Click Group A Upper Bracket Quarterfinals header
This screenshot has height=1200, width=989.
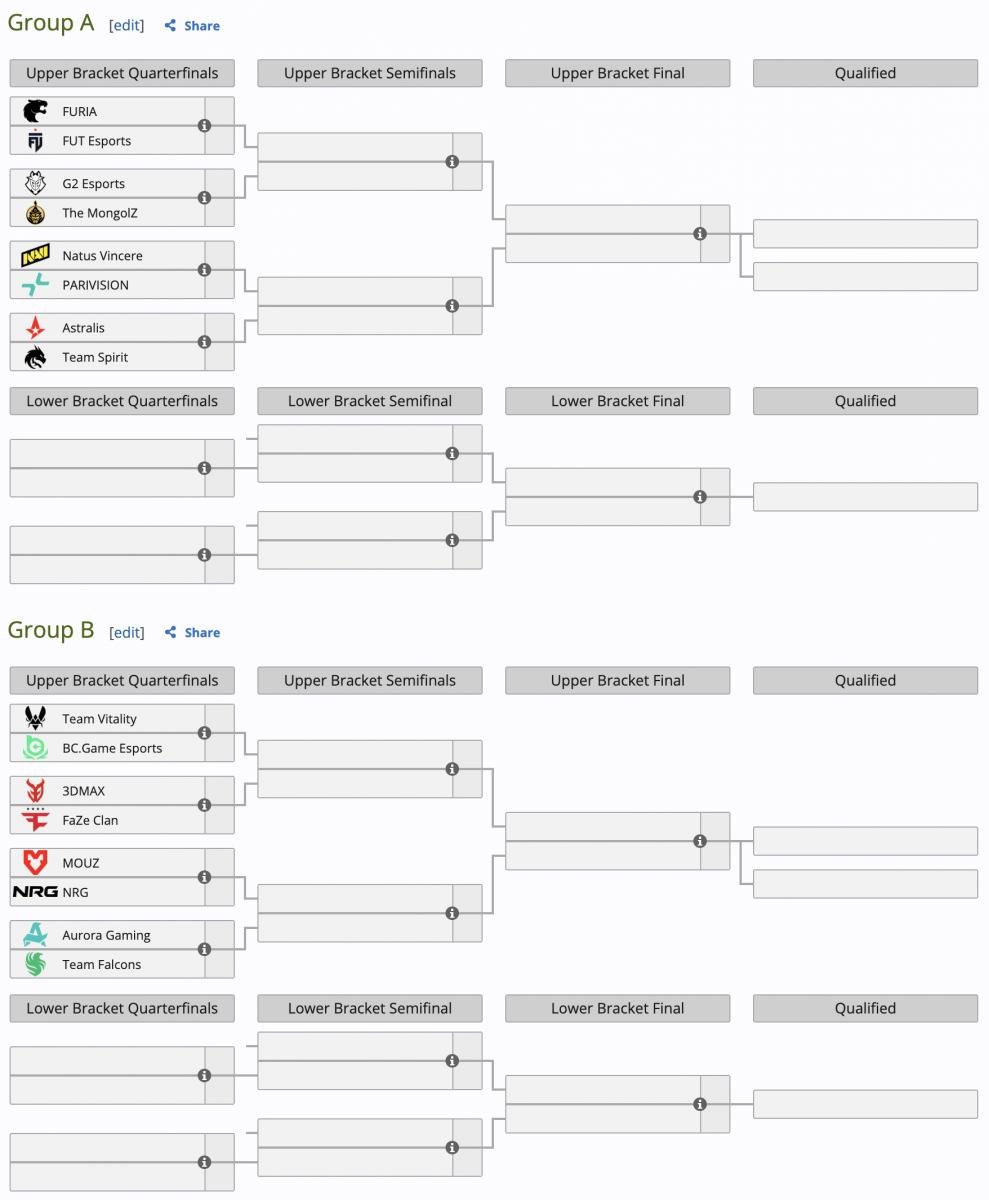coord(122,73)
